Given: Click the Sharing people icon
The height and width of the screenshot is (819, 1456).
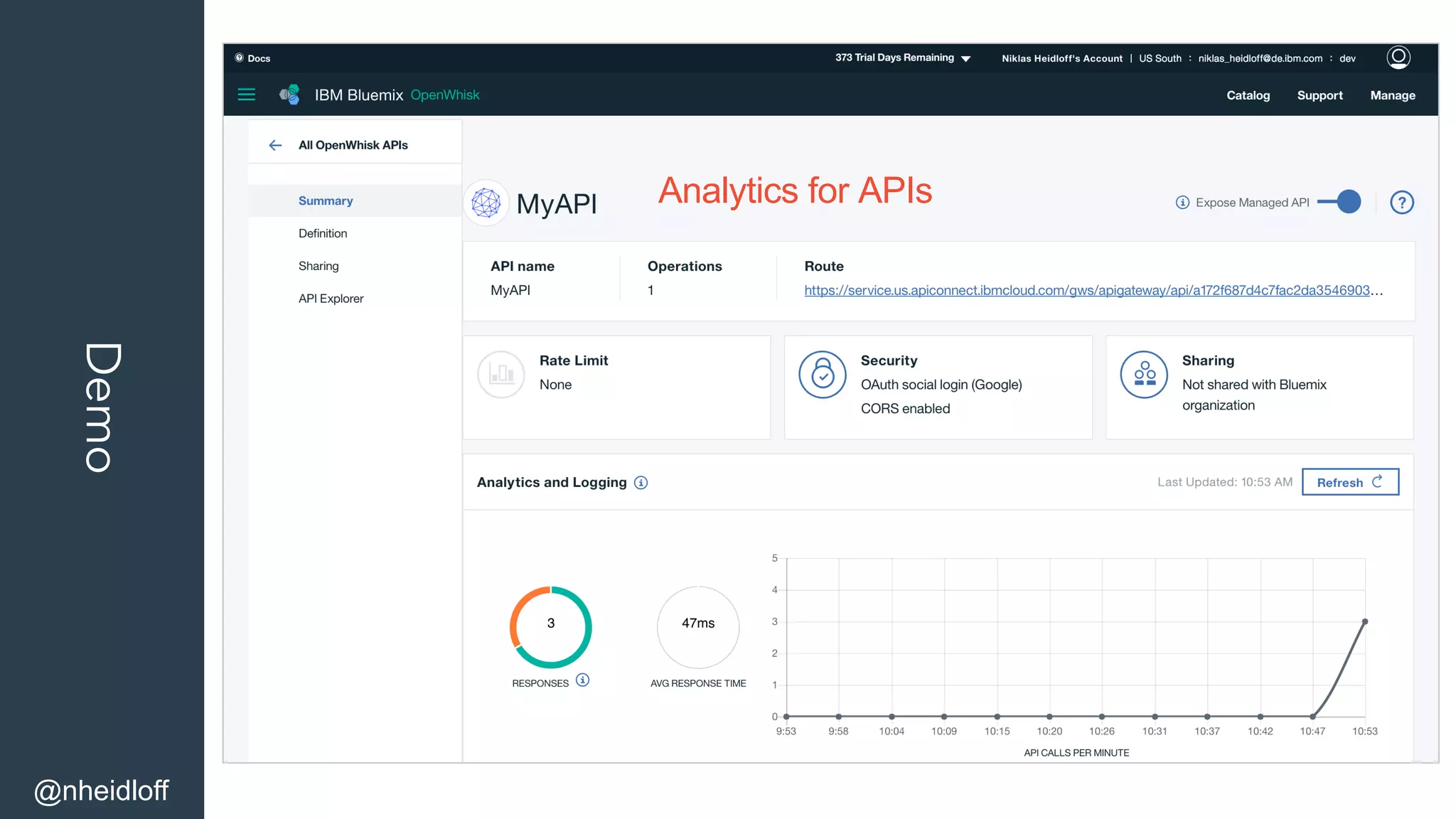Looking at the screenshot, I should coord(1144,374).
